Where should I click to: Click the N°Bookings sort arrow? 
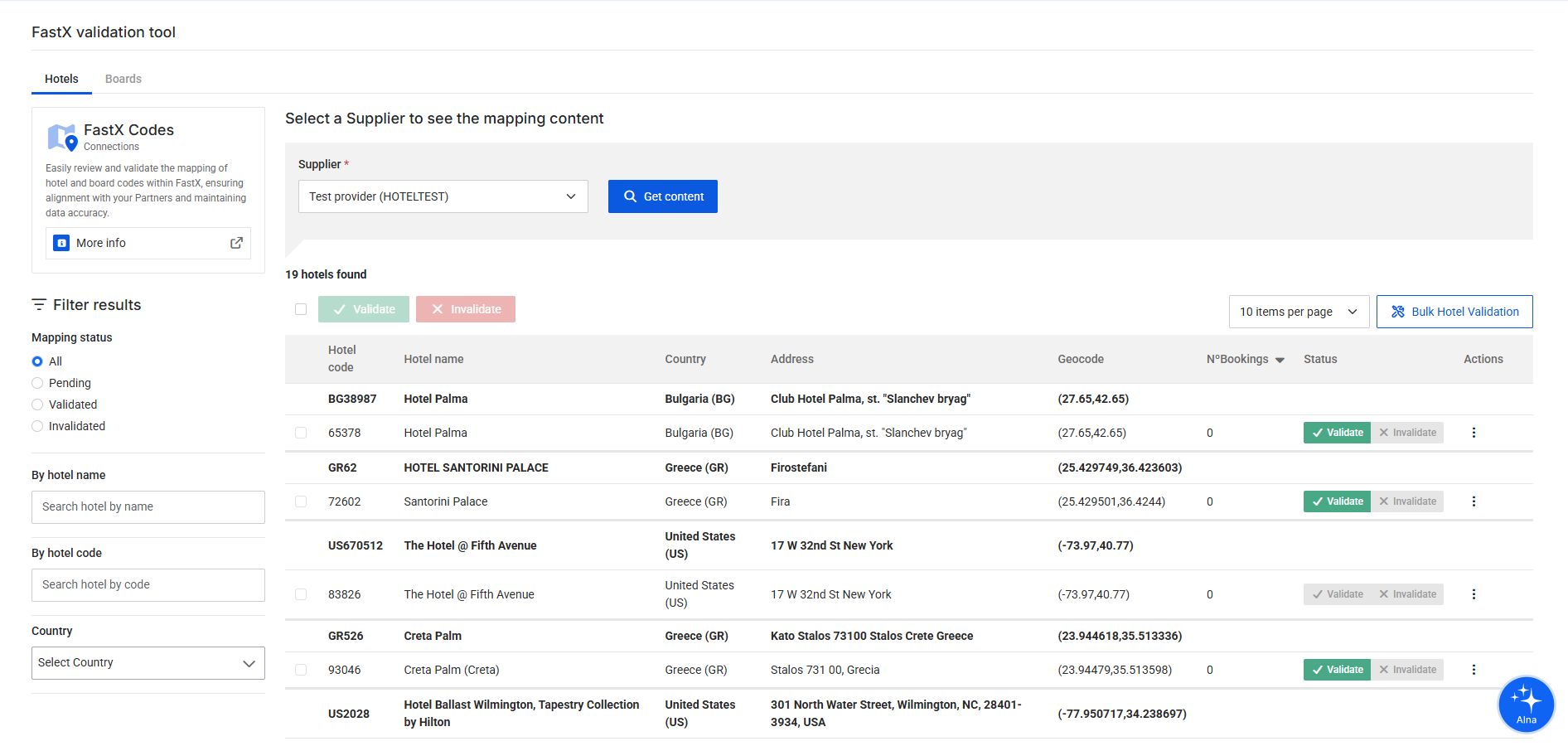pos(1280,360)
